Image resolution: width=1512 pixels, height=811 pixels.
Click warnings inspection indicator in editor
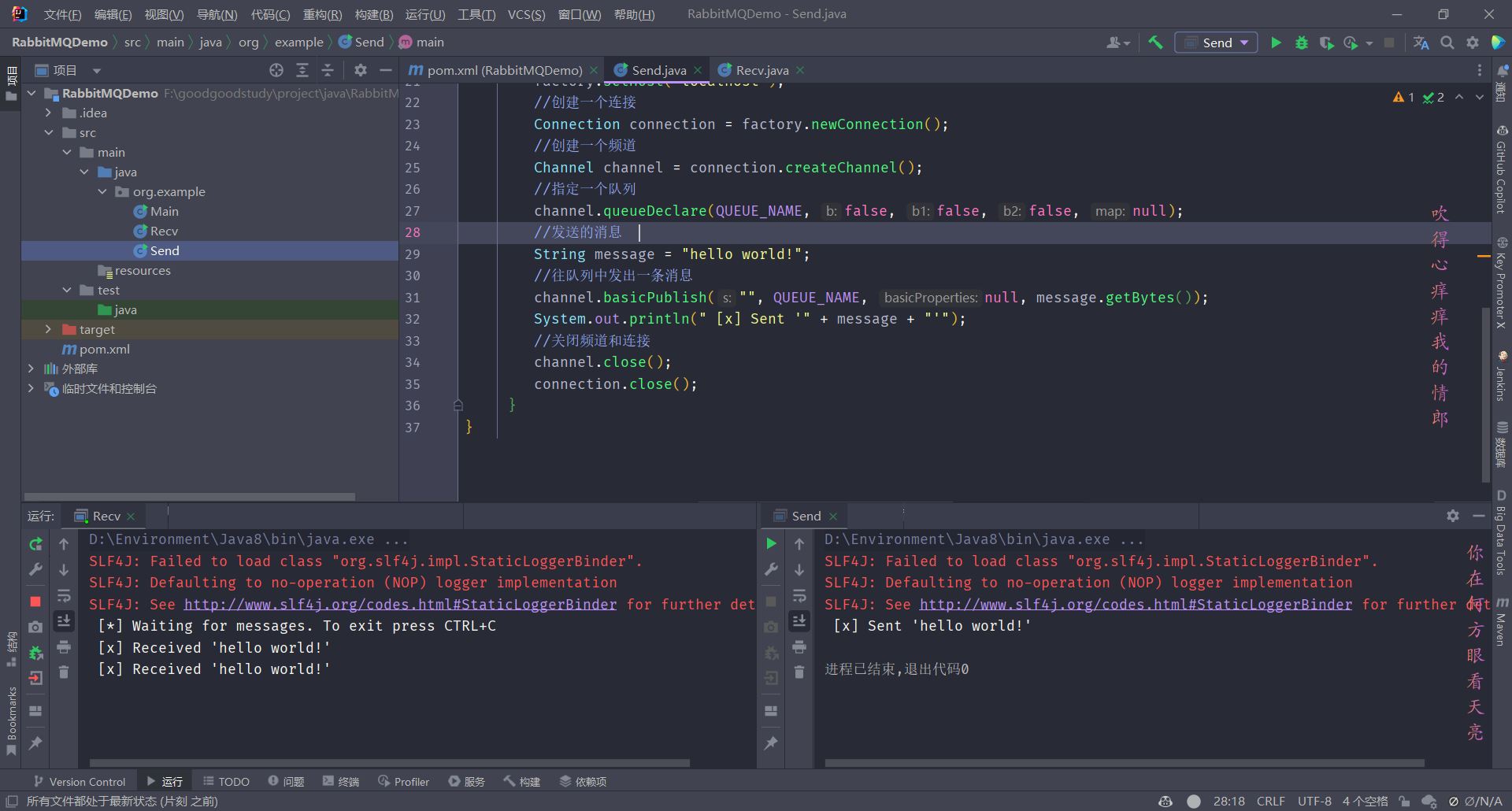pyautogui.click(x=1403, y=97)
